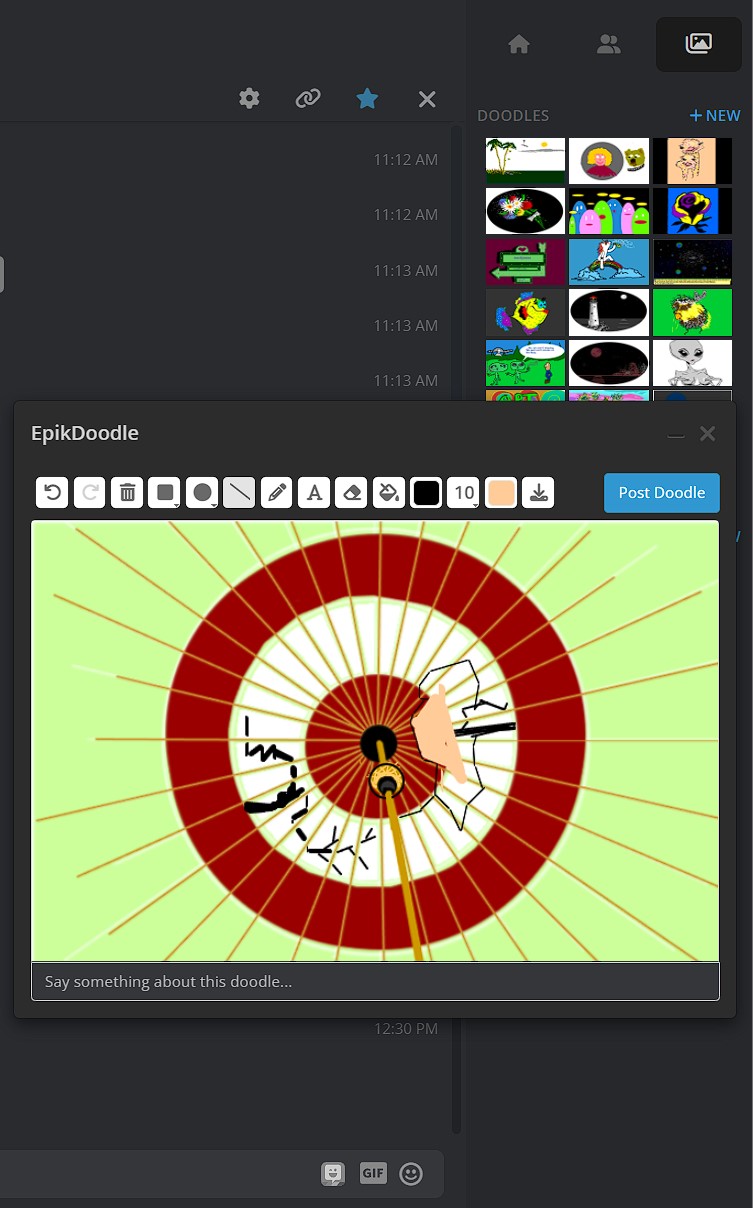Screen dimensions: 753x1208
Task: Switch to the home tab
Action: coord(518,44)
